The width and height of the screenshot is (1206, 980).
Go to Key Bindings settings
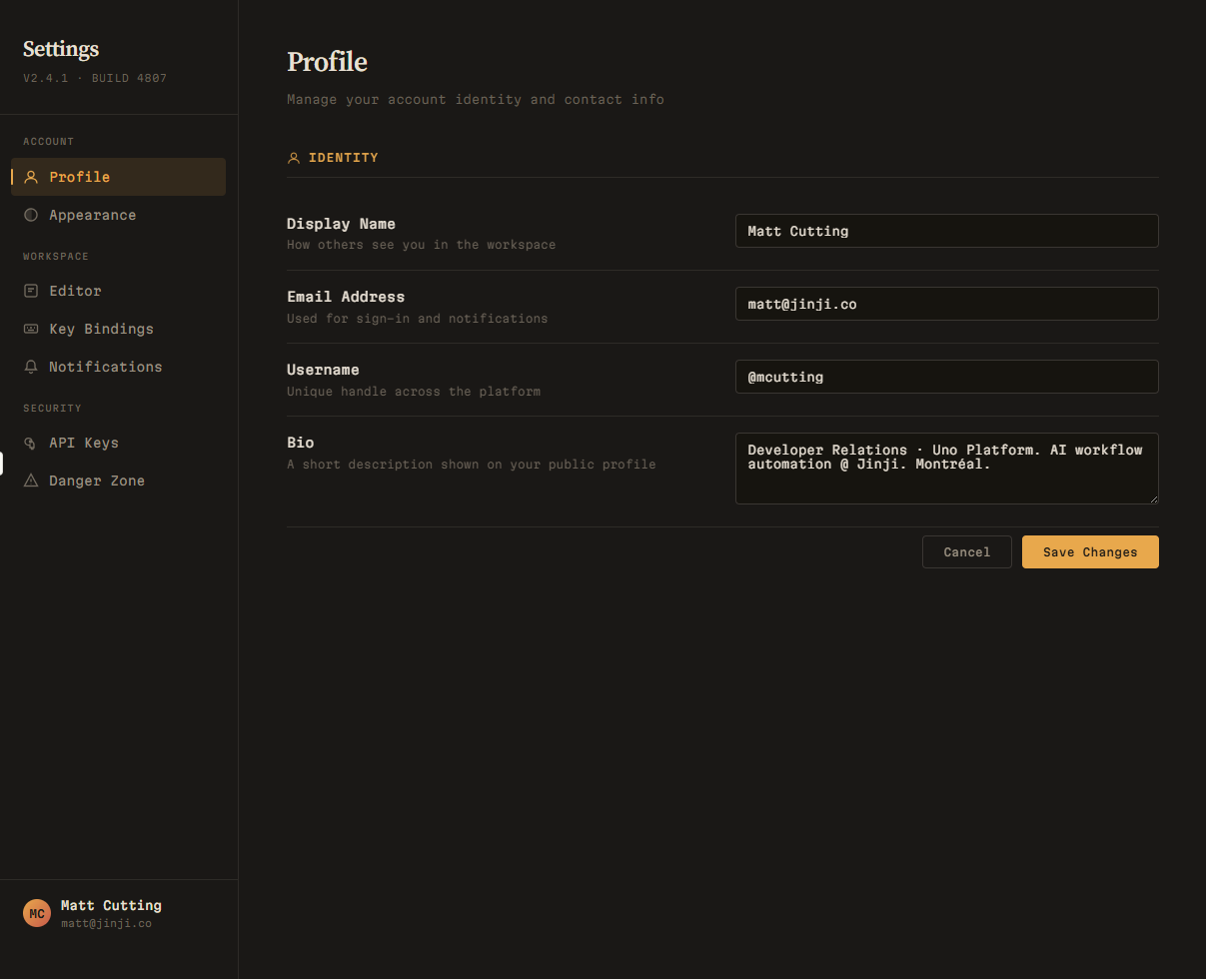tap(101, 329)
